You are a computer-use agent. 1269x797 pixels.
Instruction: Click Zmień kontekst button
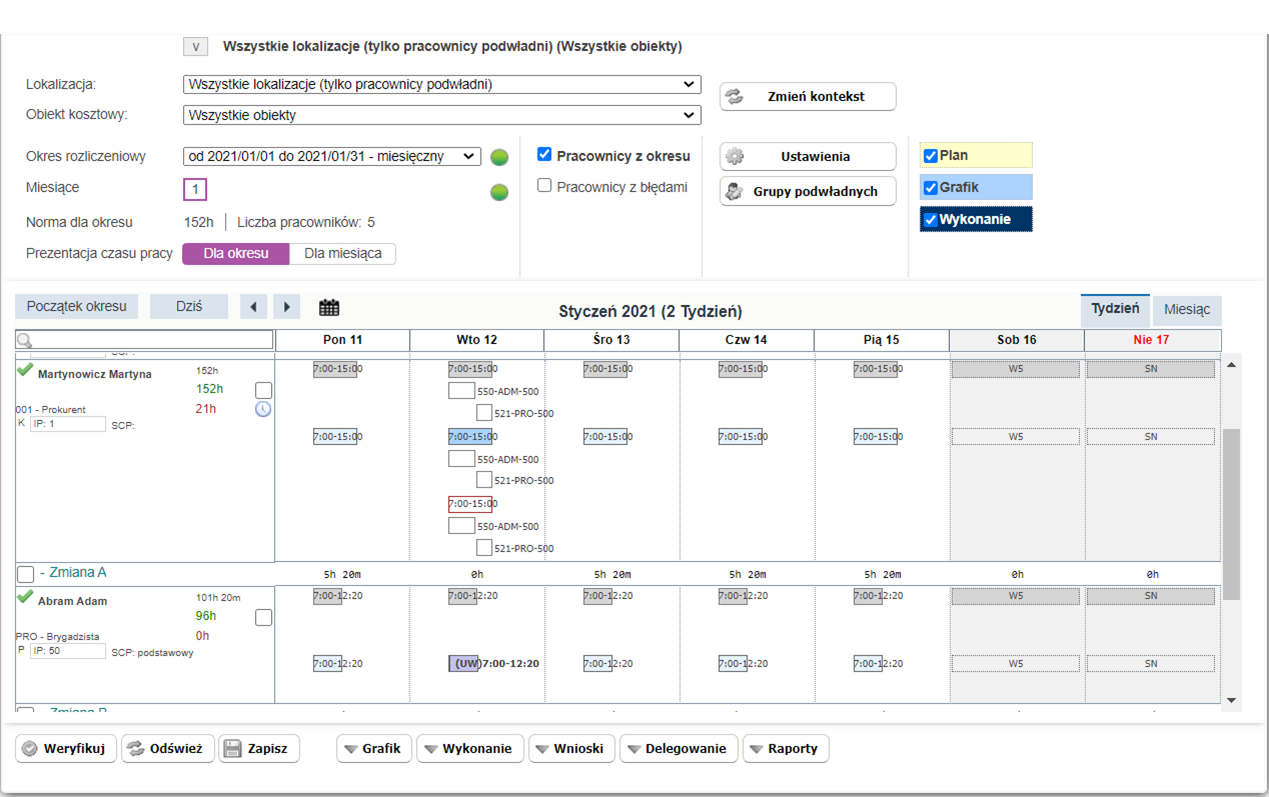click(x=808, y=97)
